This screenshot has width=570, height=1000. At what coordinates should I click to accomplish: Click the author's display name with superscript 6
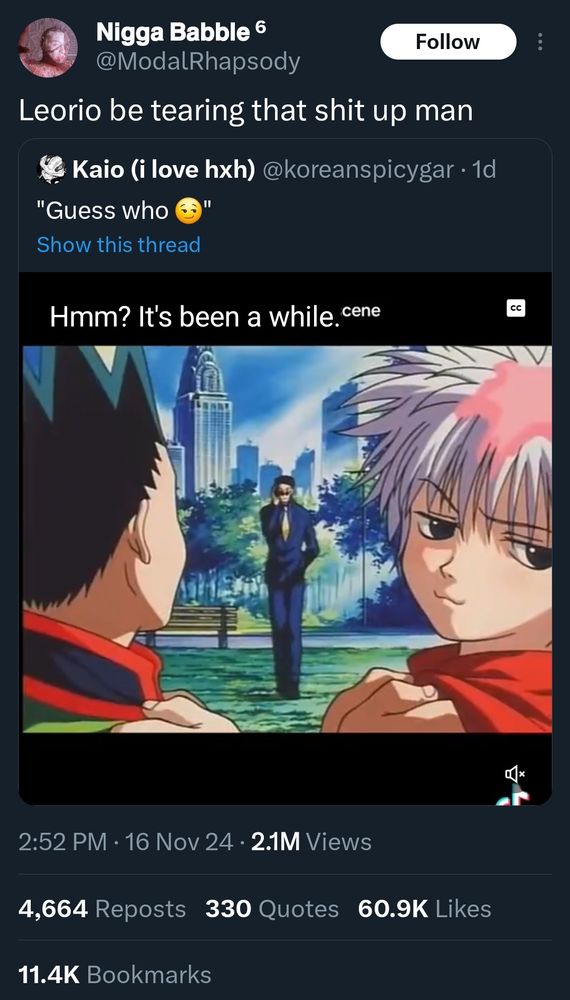pyautogui.click(x=181, y=32)
